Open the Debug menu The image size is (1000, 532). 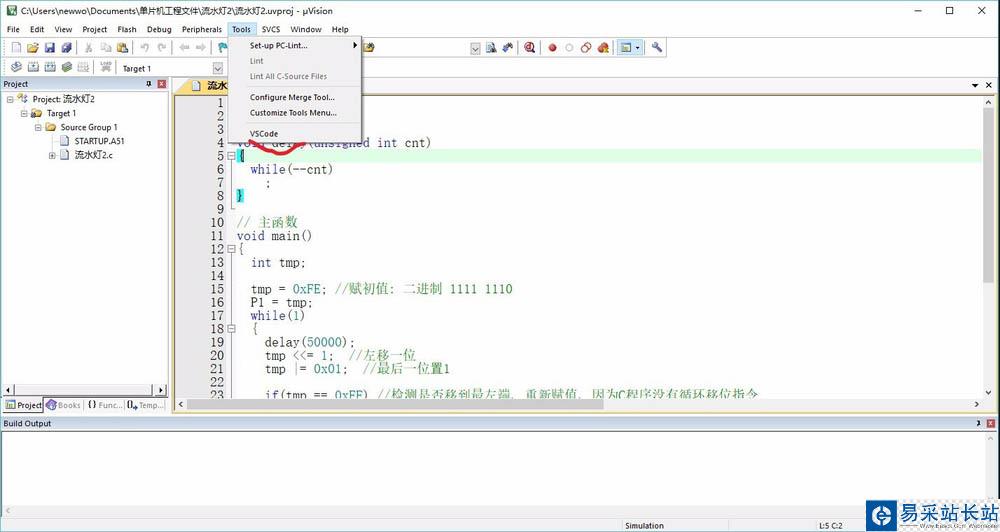pyautogui.click(x=159, y=29)
